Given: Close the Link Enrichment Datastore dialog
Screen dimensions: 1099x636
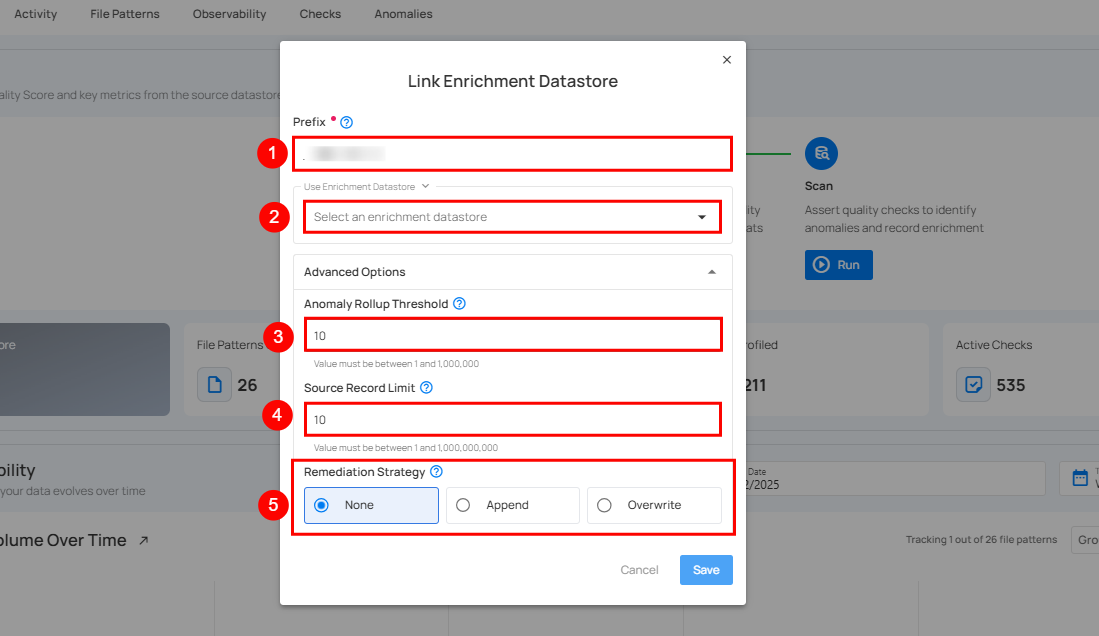Looking at the screenshot, I should 727,60.
